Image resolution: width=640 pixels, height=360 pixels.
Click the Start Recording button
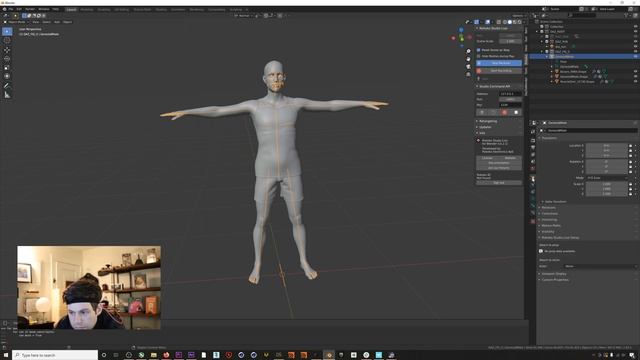click(499, 71)
